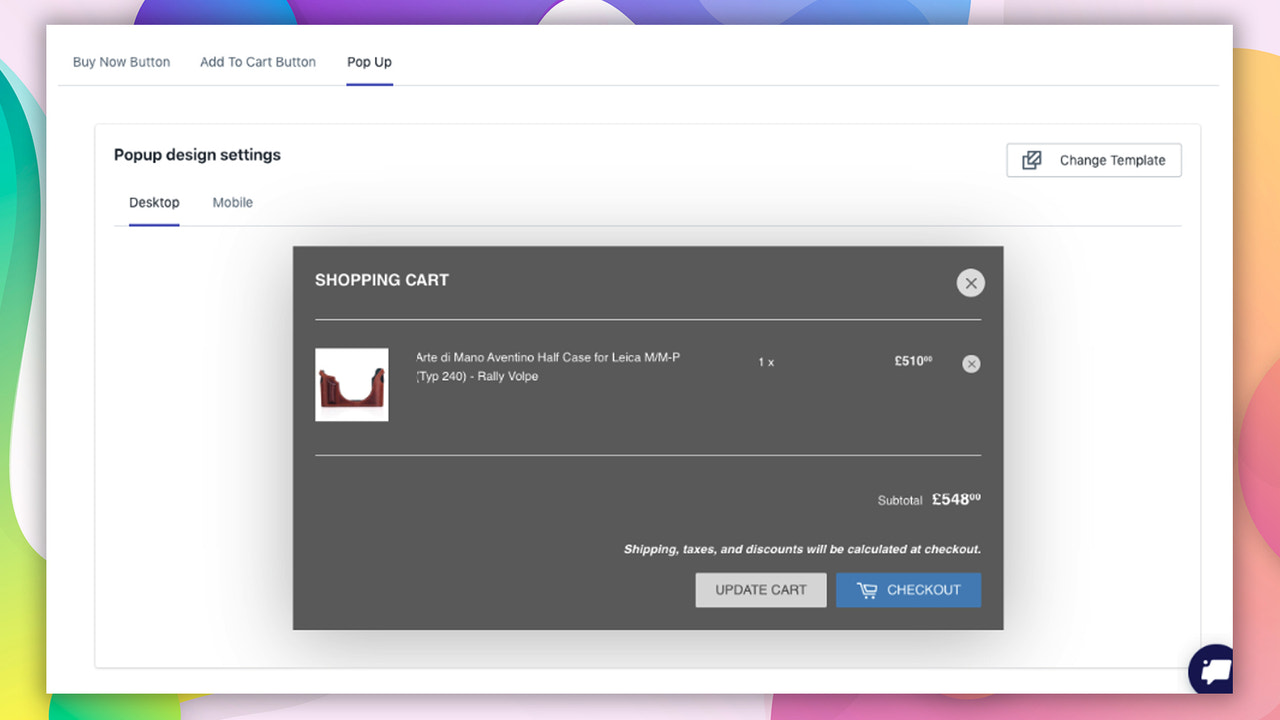Select the Pop Up tab

click(x=369, y=61)
